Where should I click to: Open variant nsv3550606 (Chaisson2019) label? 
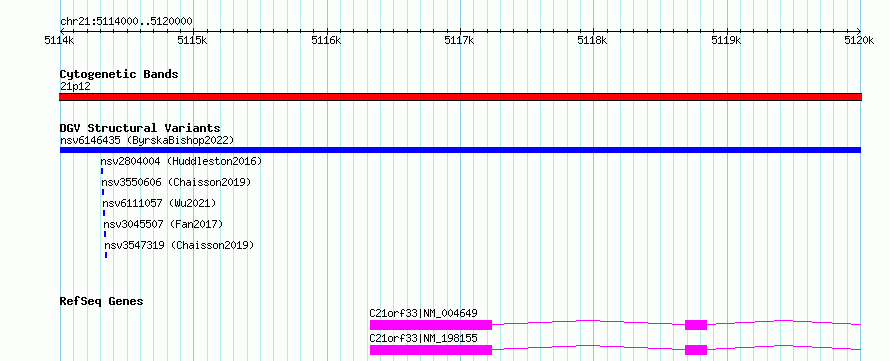click(x=177, y=183)
